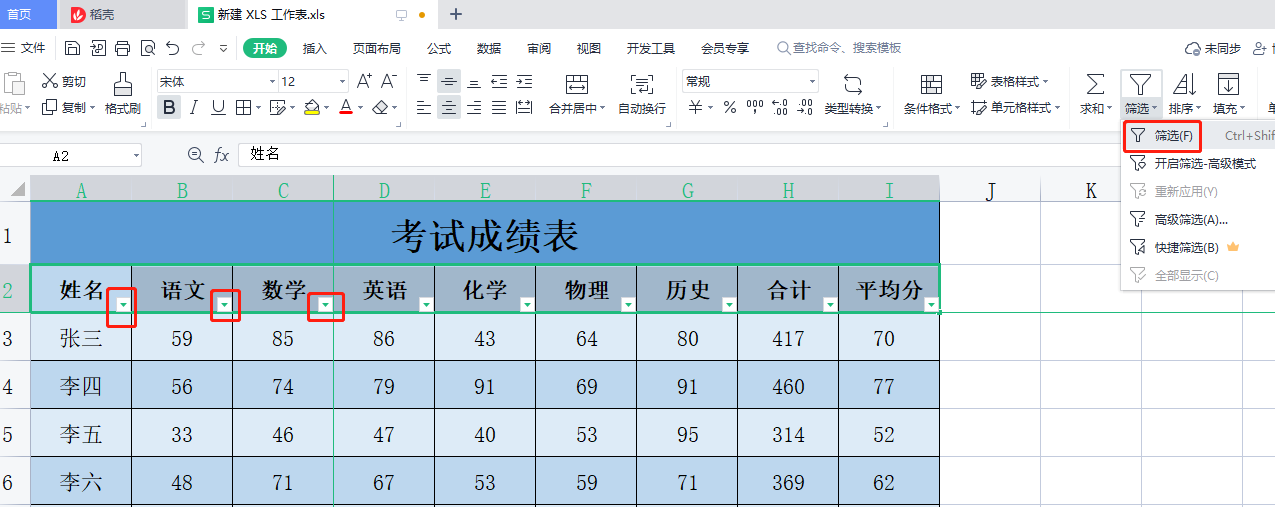Click the AutoSum (求和) sigma icon
This screenshot has width=1275, height=507.
pyautogui.click(x=1095, y=84)
